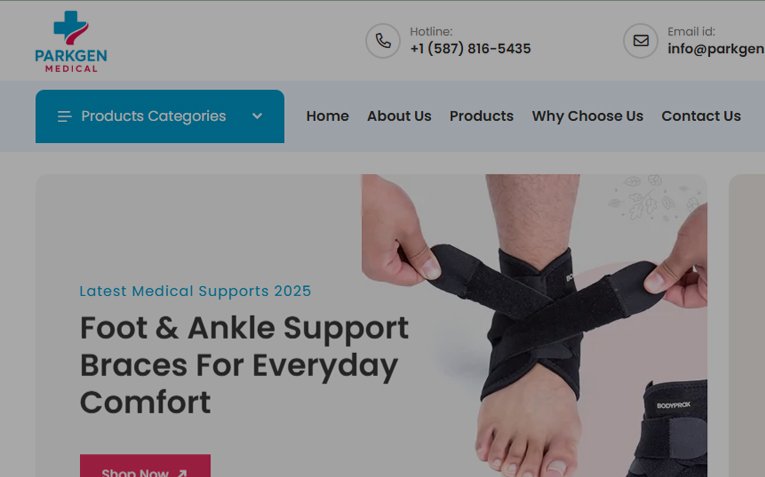Image resolution: width=765 pixels, height=477 pixels.
Task: Click the Foot & Ankle Support Braces heading
Action: coord(244,365)
